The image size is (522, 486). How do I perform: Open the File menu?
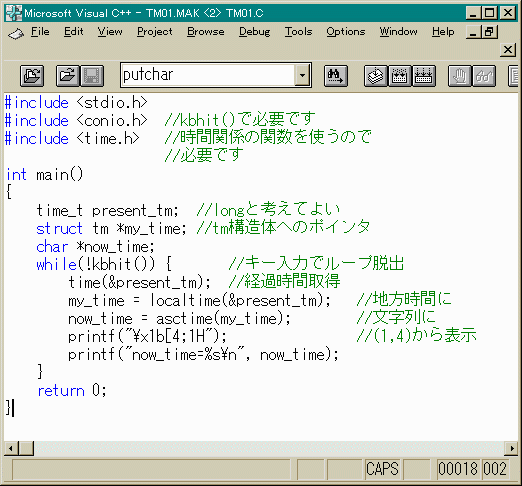click(x=40, y=32)
